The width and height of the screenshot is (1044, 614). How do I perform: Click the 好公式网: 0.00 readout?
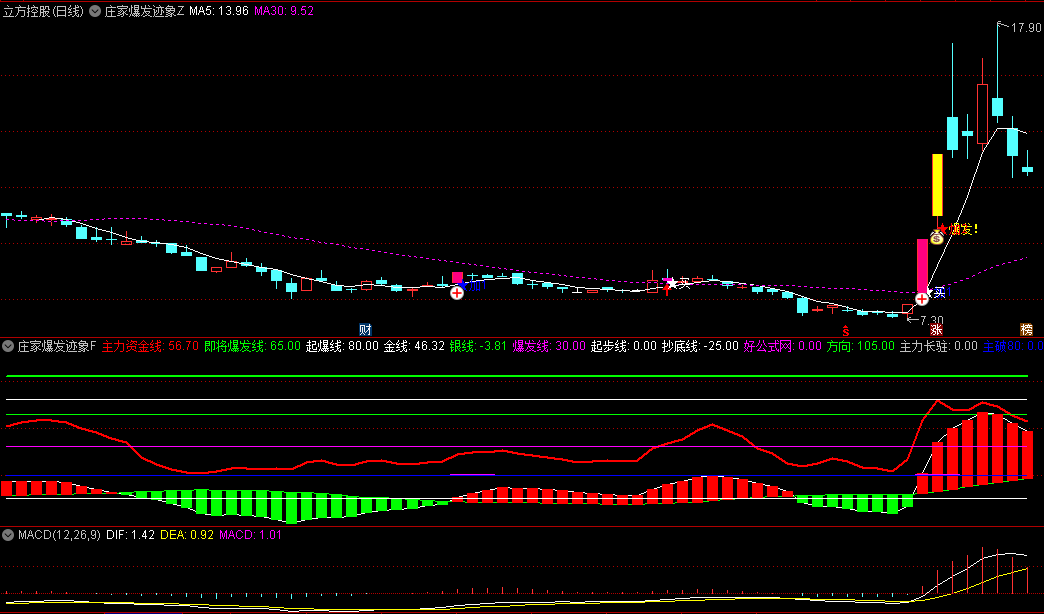coord(783,346)
